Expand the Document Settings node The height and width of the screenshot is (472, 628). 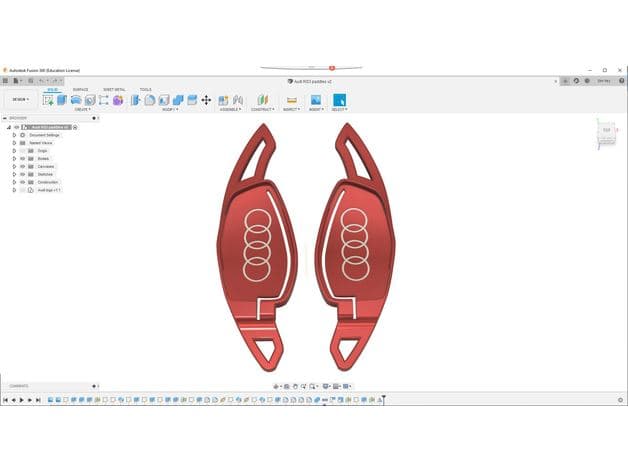(14, 135)
